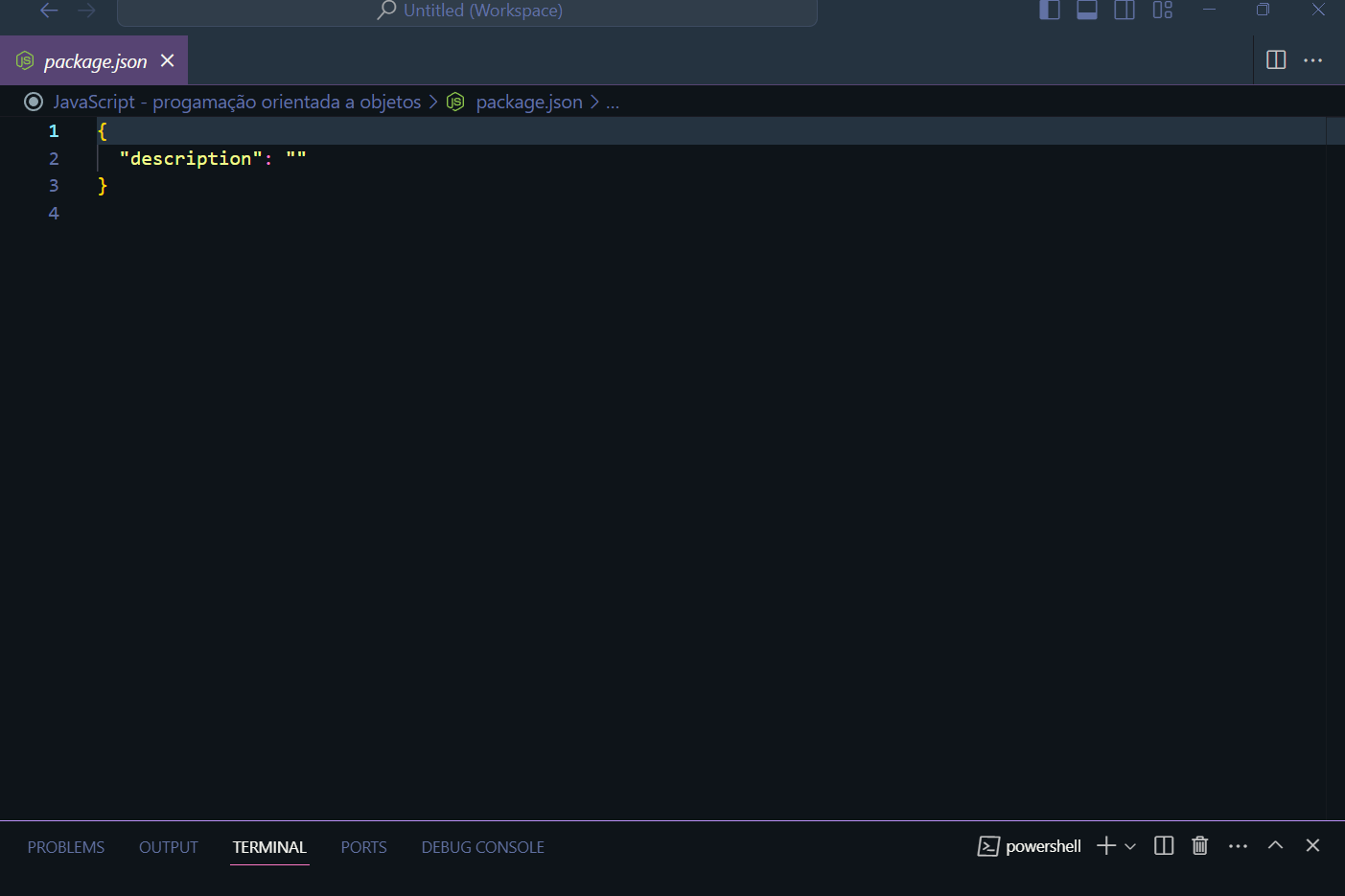
Task: Select line number 2 in the gutter
Action: (54, 159)
